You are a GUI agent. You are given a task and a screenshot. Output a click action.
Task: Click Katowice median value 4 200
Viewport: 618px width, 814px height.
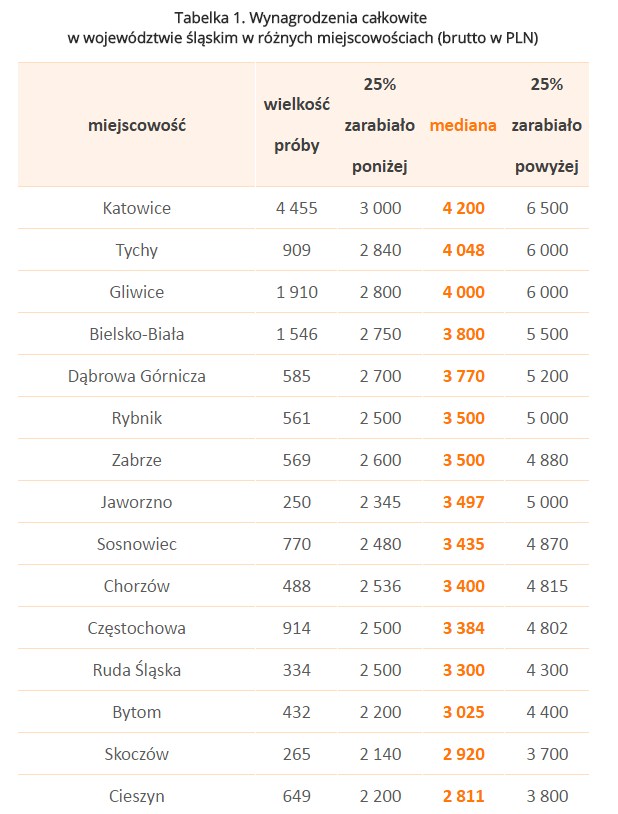[x=463, y=208]
